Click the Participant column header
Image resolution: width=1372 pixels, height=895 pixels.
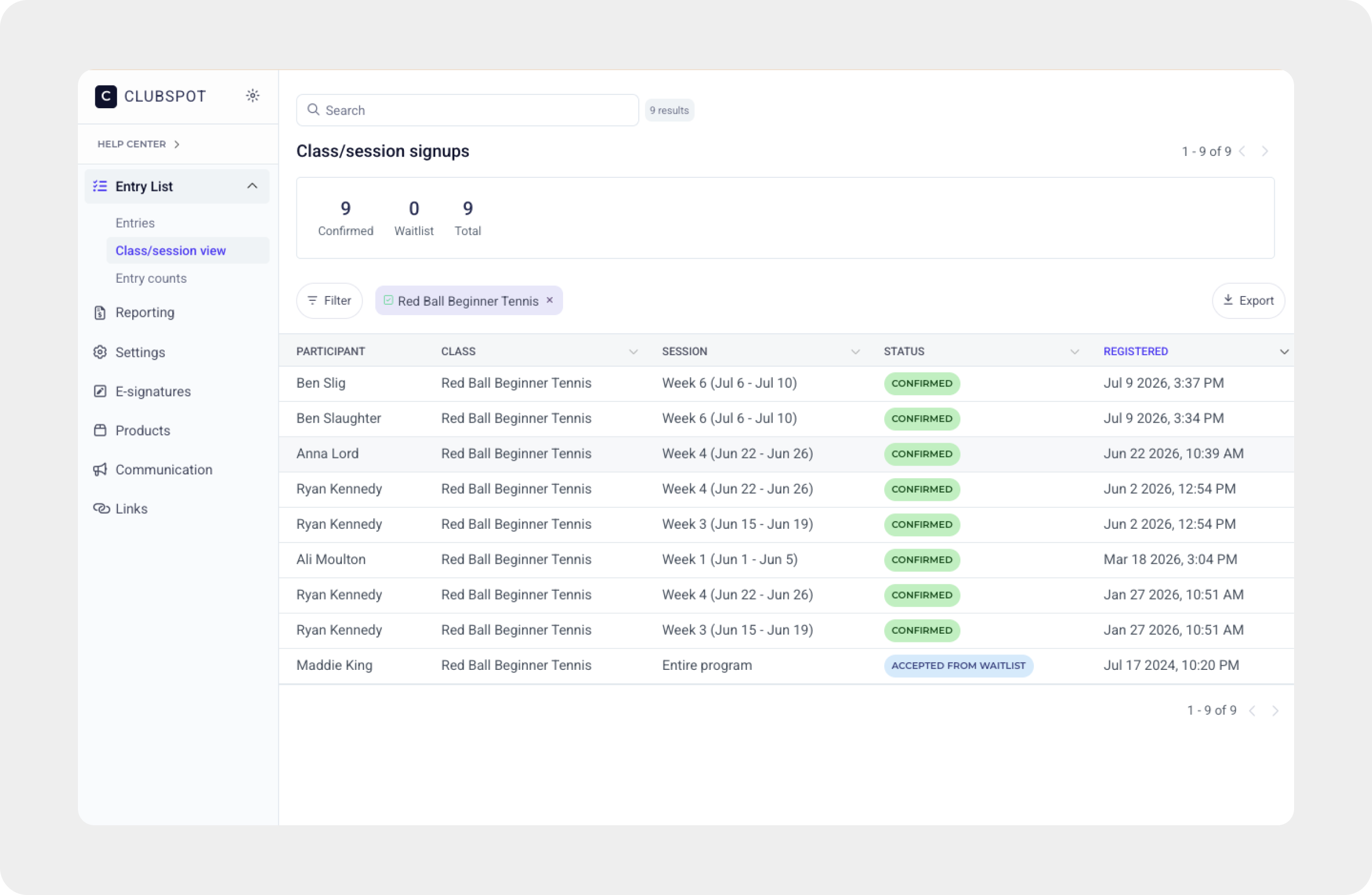tap(330, 351)
